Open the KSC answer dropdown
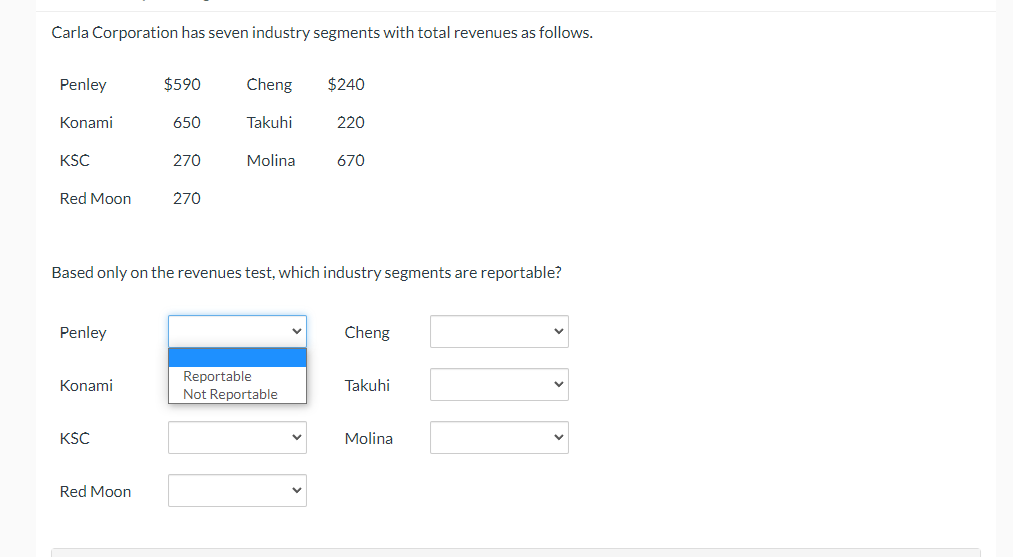This screenshot has width=1013, height=557. tap(237, 438)
